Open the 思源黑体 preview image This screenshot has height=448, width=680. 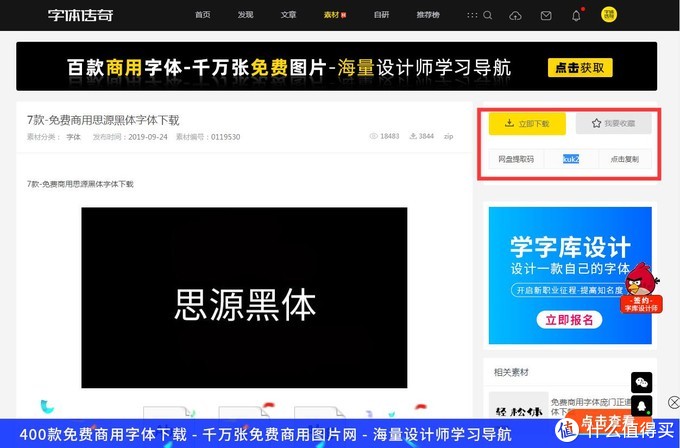coord(244,298)
